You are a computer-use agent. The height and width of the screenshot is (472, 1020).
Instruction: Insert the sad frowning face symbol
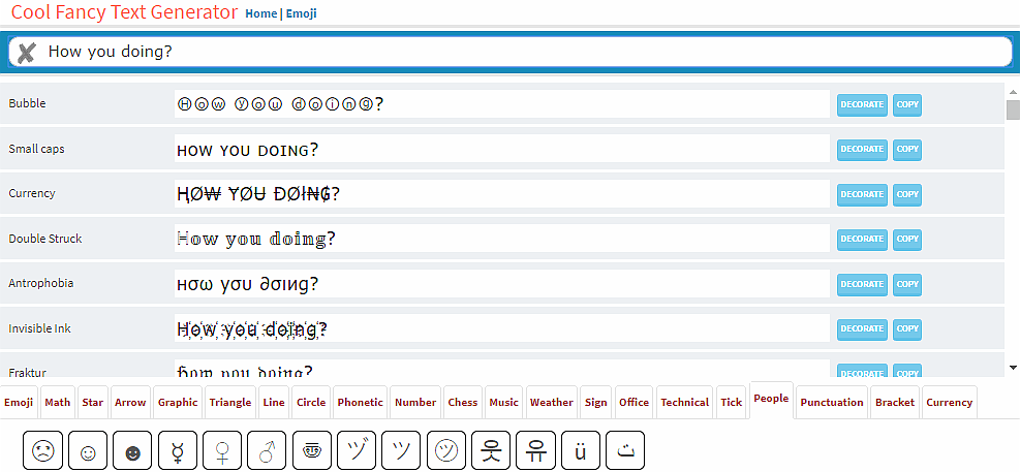(x=42, y=451)
